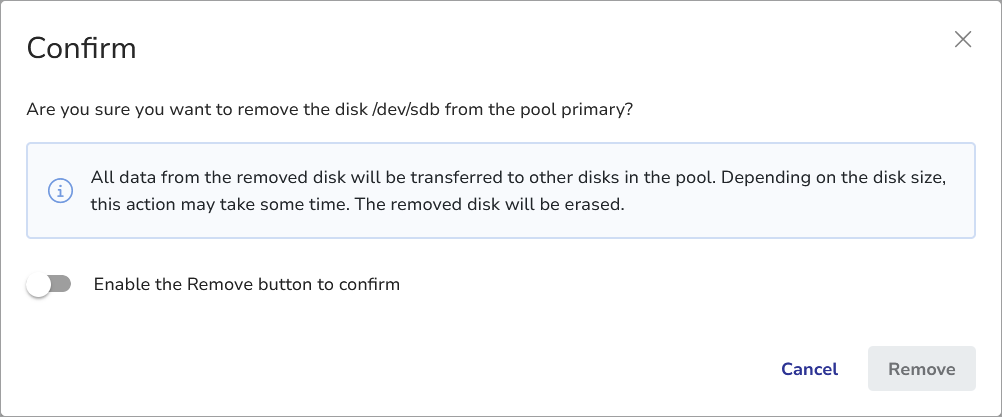Click the white knob of the toggle switch
This screenshot has height=417, width=1002.
pos(39,285)
